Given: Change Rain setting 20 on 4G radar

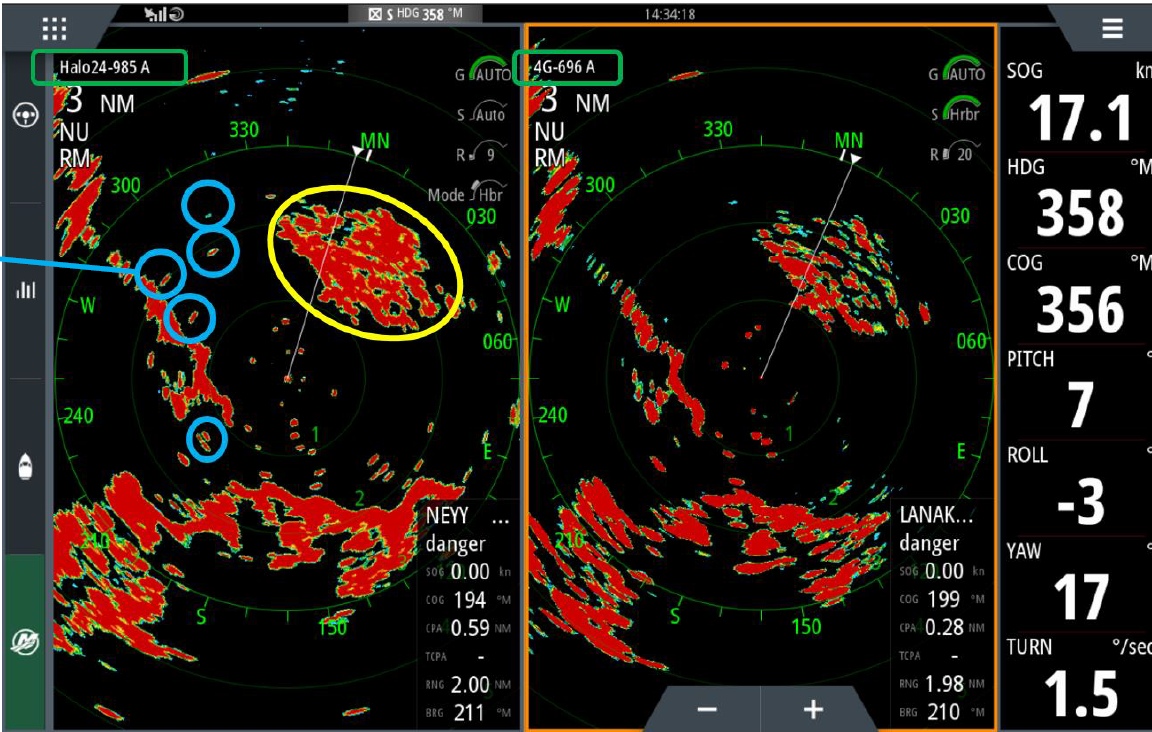Looking at the screenshot, I should tap(958, 155).
